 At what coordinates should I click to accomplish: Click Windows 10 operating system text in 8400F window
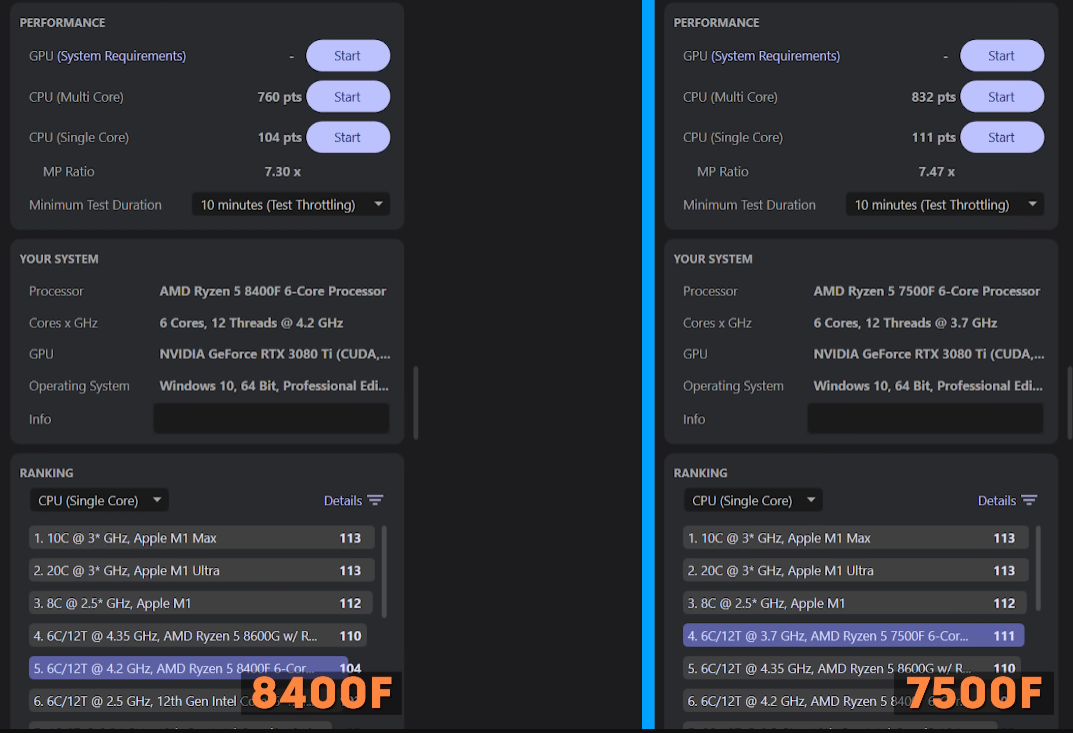point(274,386)
